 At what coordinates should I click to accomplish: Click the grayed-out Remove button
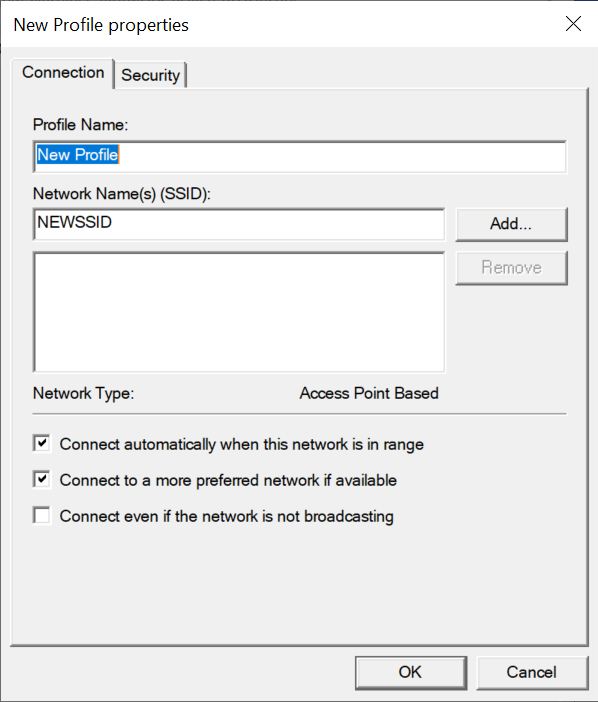click(x=511, y=268)
